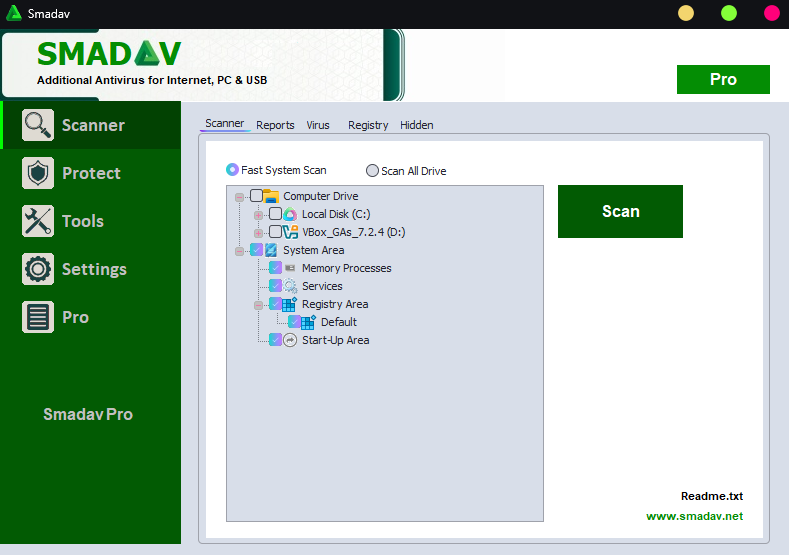Screen dimensions: 789x555
Task: Select the System Area row text
Action: point(313,250)
